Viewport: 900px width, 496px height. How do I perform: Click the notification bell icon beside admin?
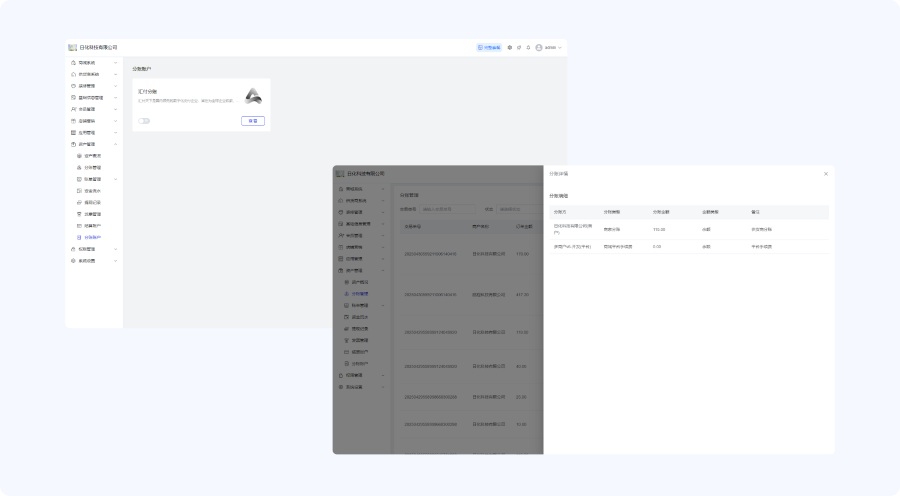click(528, 47)
